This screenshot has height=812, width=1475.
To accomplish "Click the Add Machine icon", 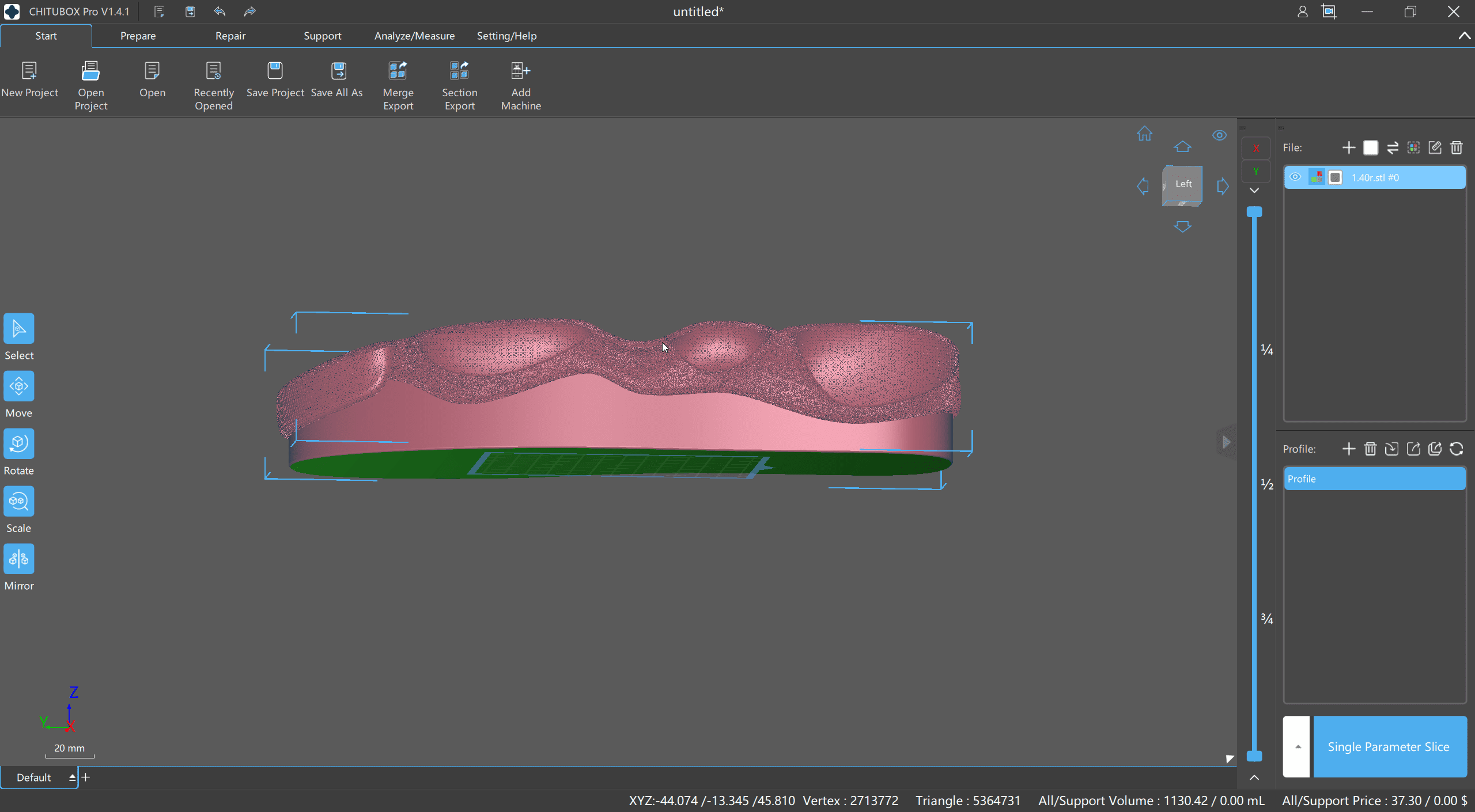I will point(520,71).
